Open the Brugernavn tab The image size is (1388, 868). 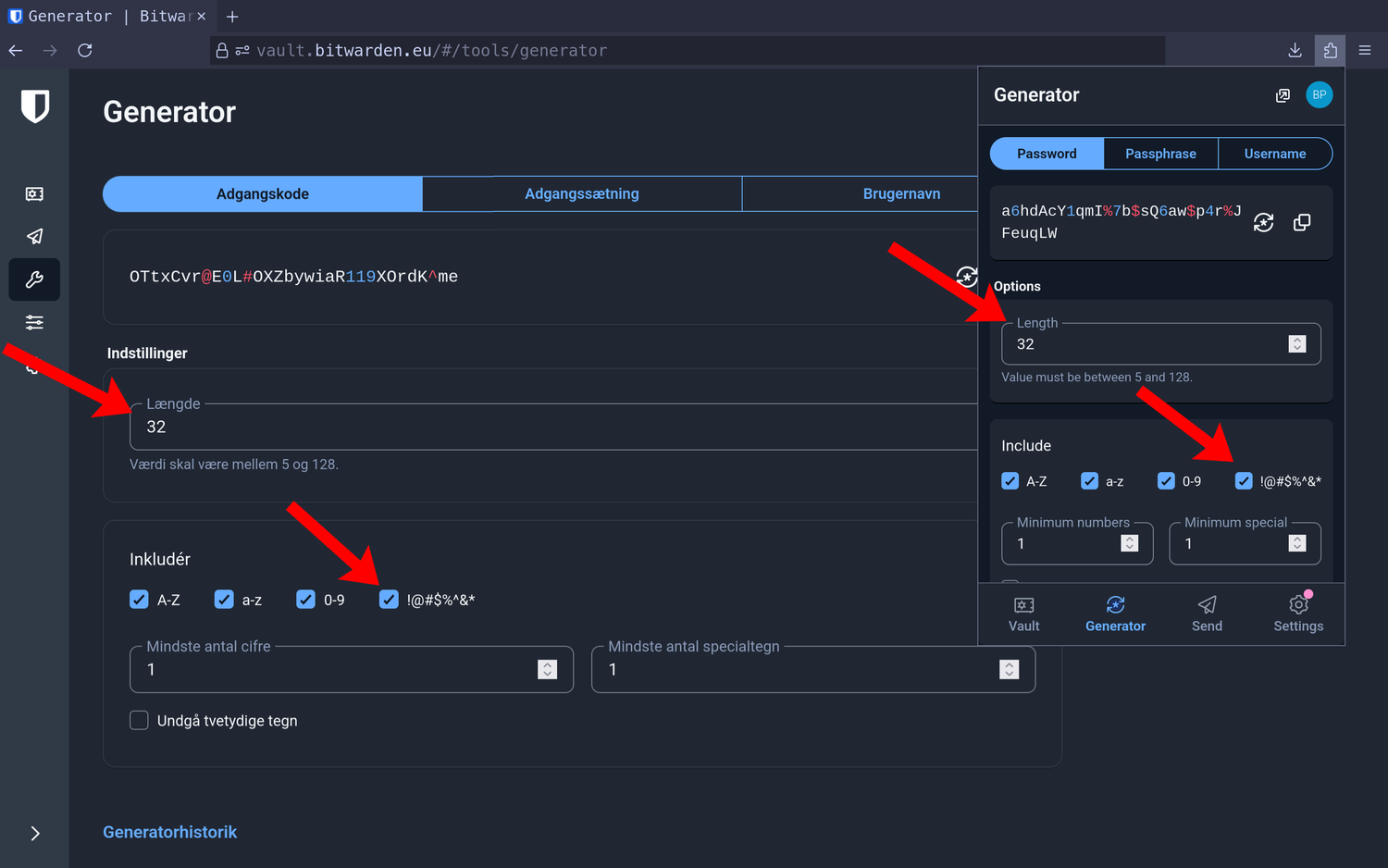point(901,193)
